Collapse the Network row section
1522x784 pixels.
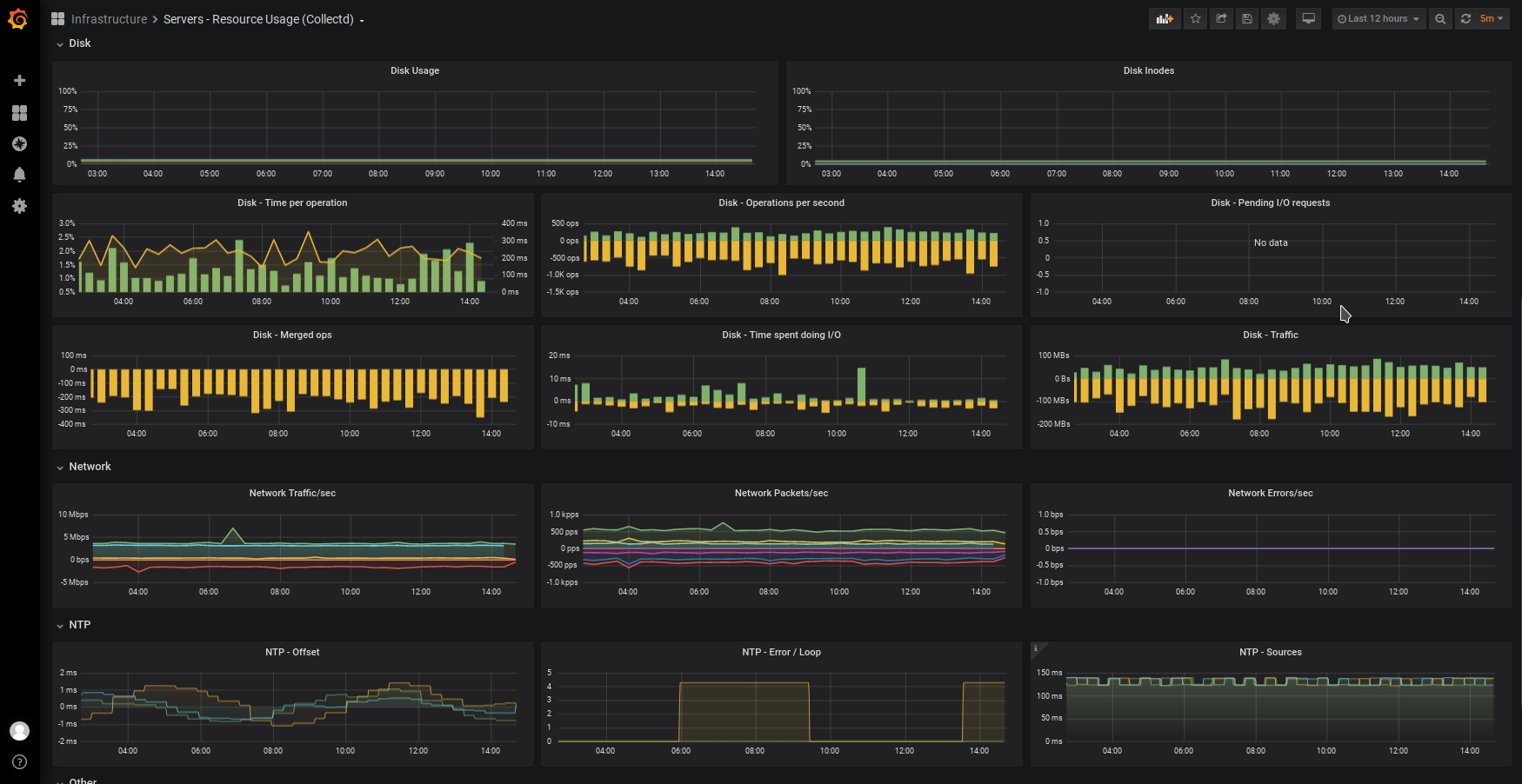83,467
